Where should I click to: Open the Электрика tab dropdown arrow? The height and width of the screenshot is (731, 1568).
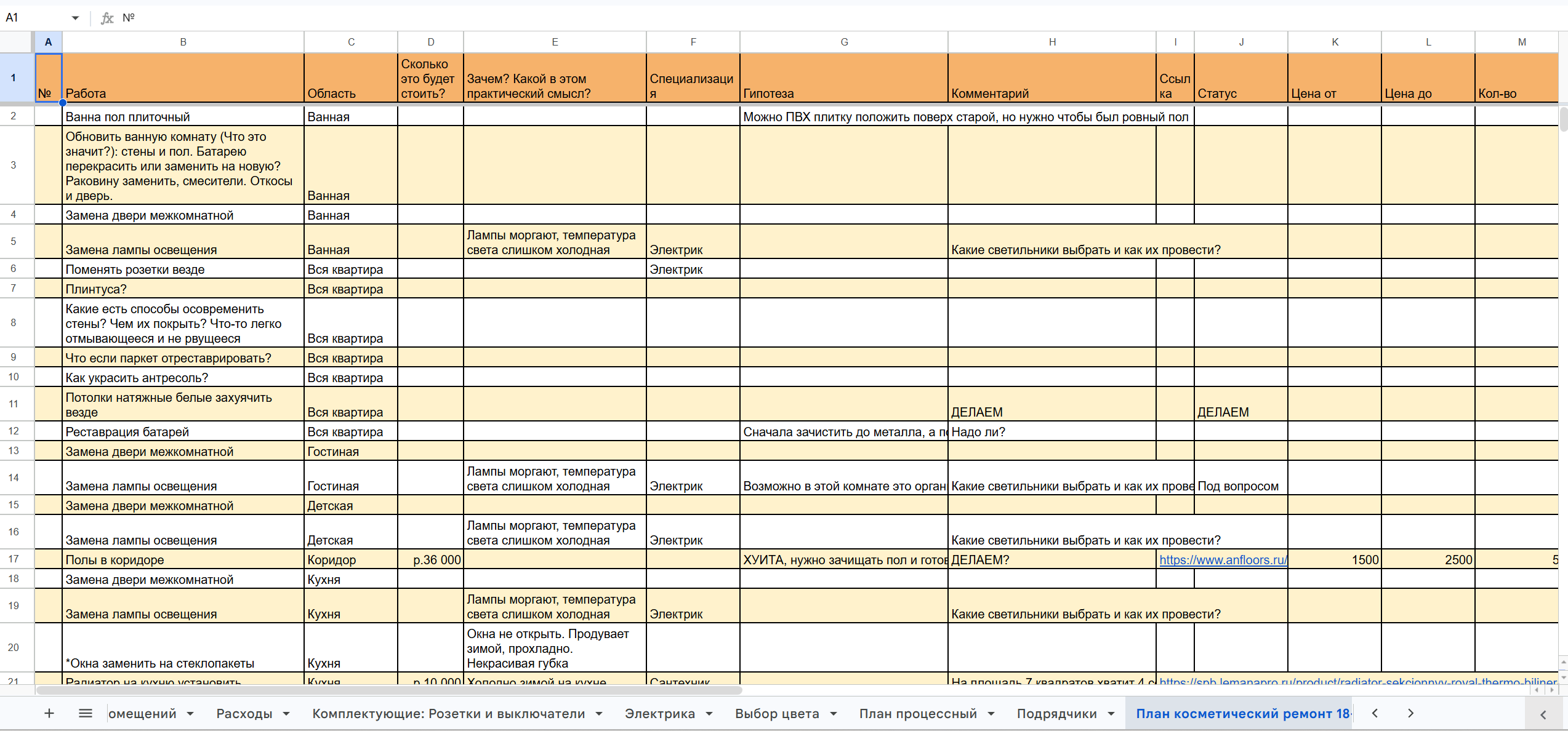(x=709, y=714)
